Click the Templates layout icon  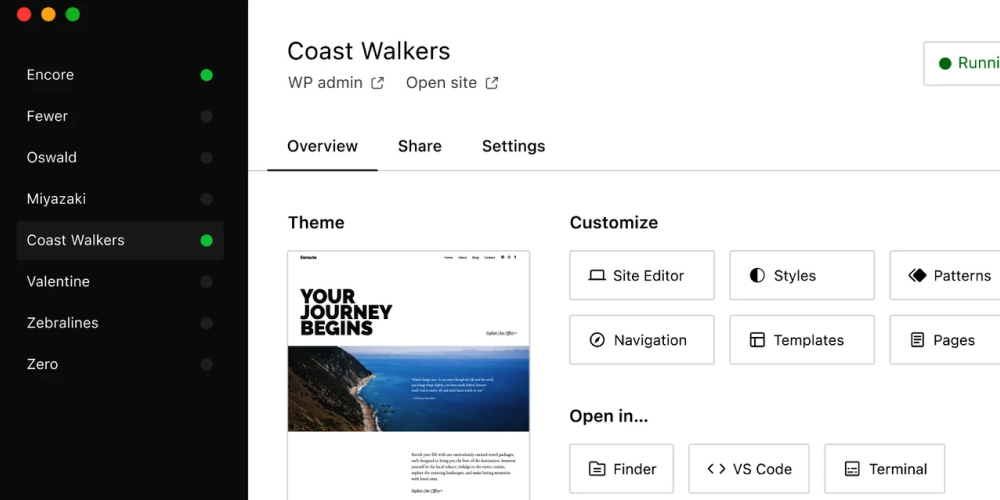[757, 340]
